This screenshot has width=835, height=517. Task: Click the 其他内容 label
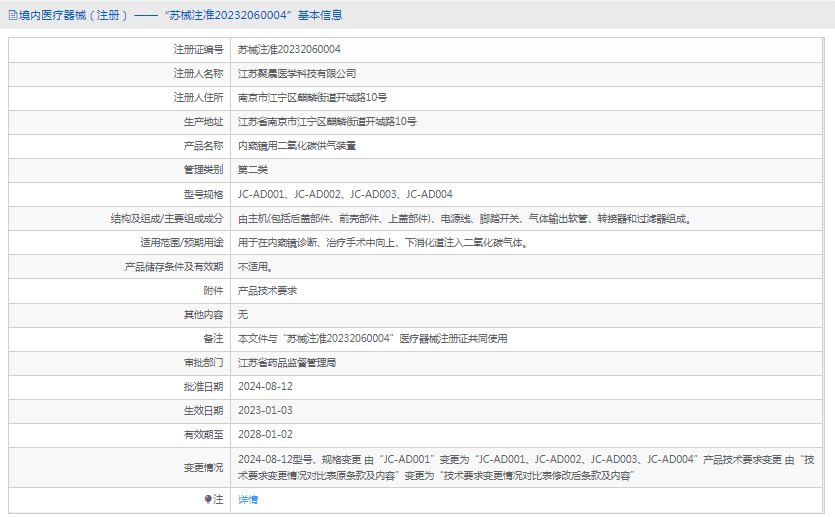pyautogui.click(x=203, y=315)
